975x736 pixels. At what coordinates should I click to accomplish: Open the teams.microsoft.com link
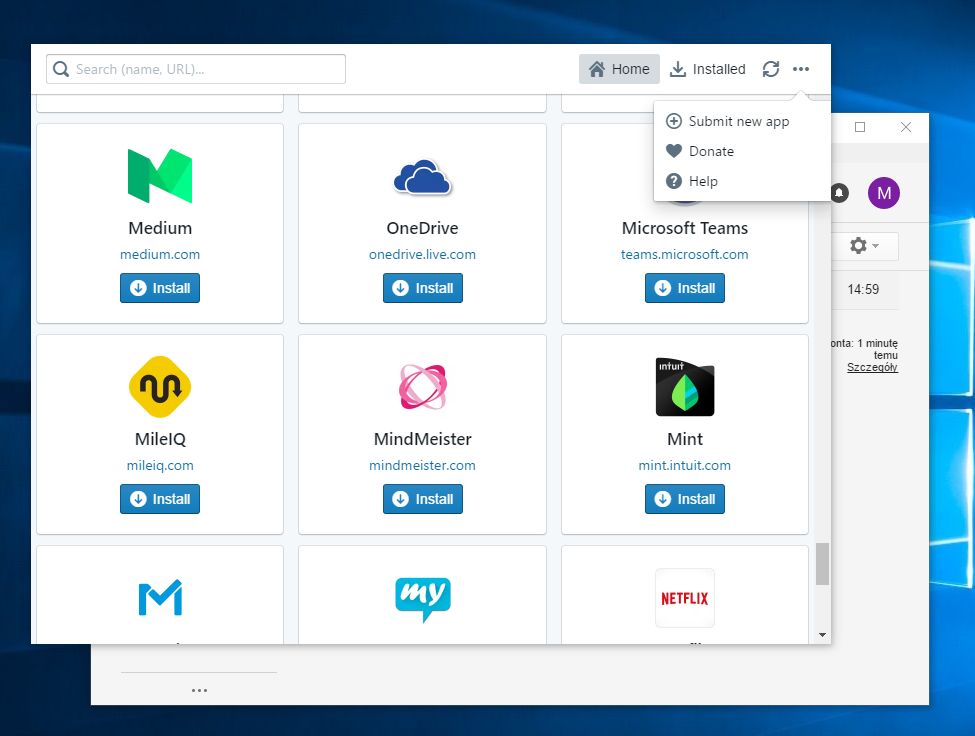685,254
